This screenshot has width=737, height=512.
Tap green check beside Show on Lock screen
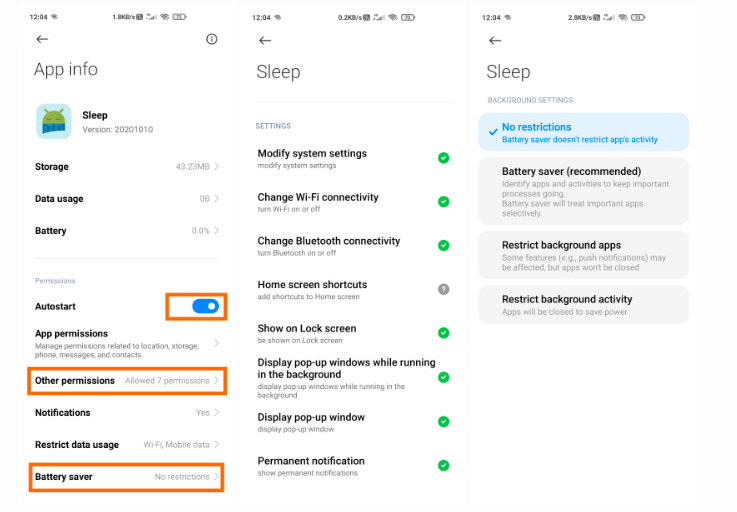[x=443, y=333]
